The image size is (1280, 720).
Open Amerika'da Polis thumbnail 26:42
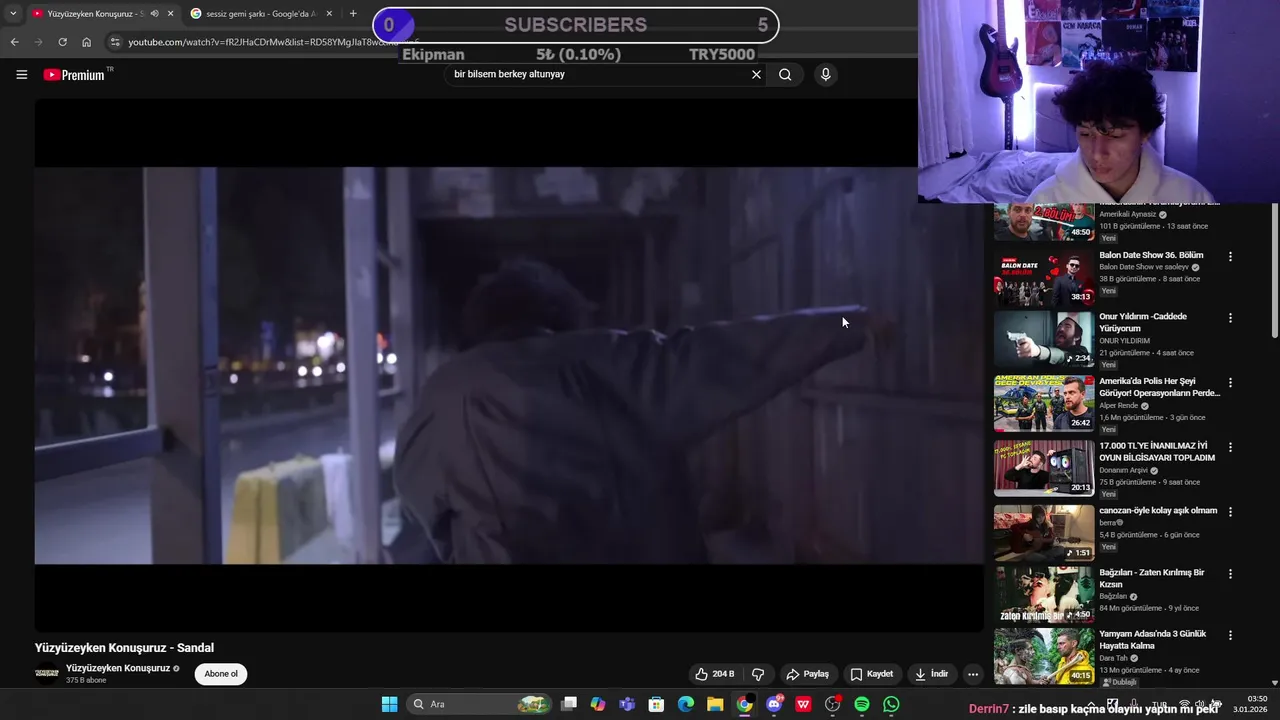(1044, 403)
